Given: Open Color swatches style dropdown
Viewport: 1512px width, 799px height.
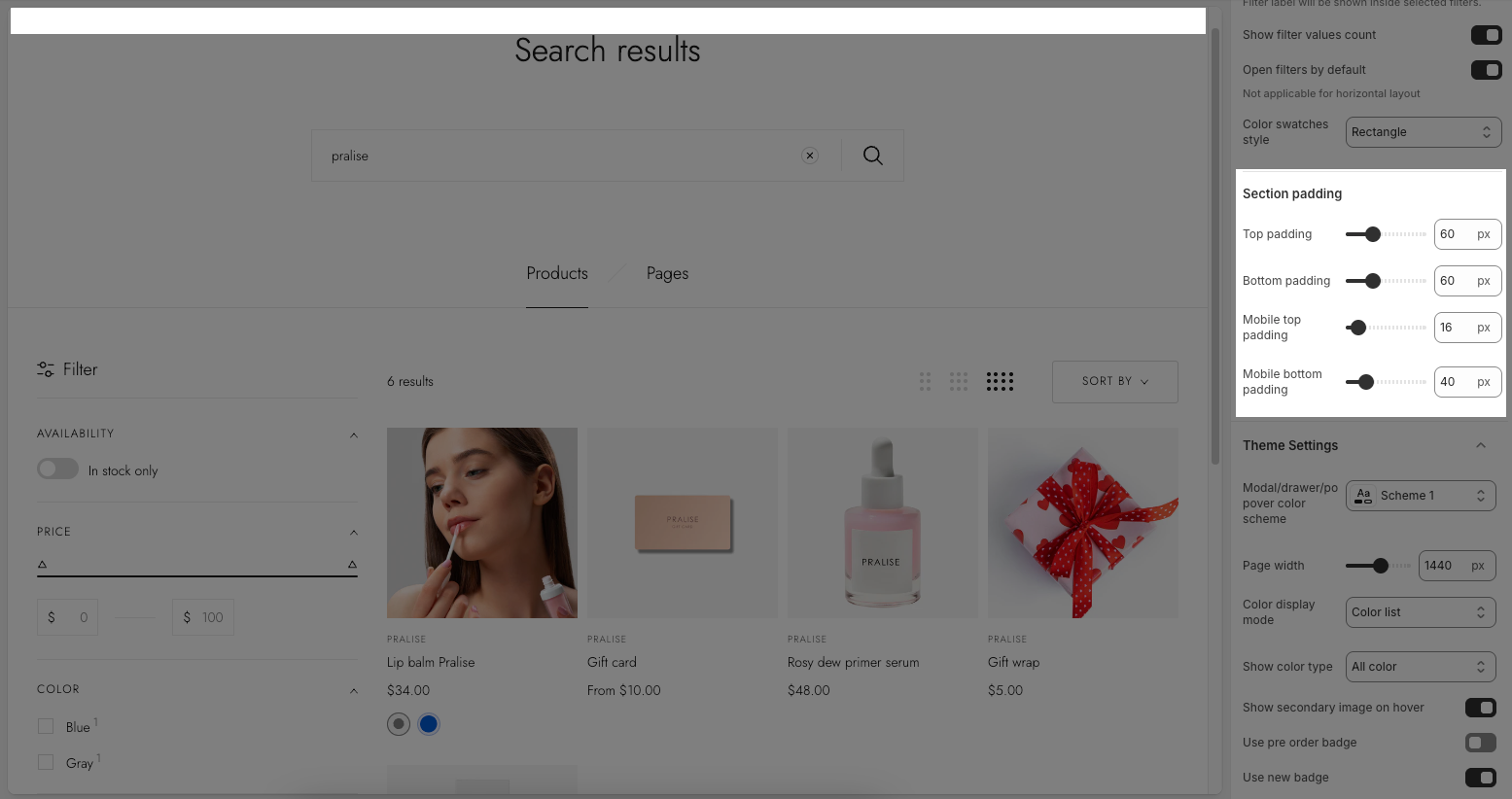Looking at the screenshot, I should coord(1423,132).
